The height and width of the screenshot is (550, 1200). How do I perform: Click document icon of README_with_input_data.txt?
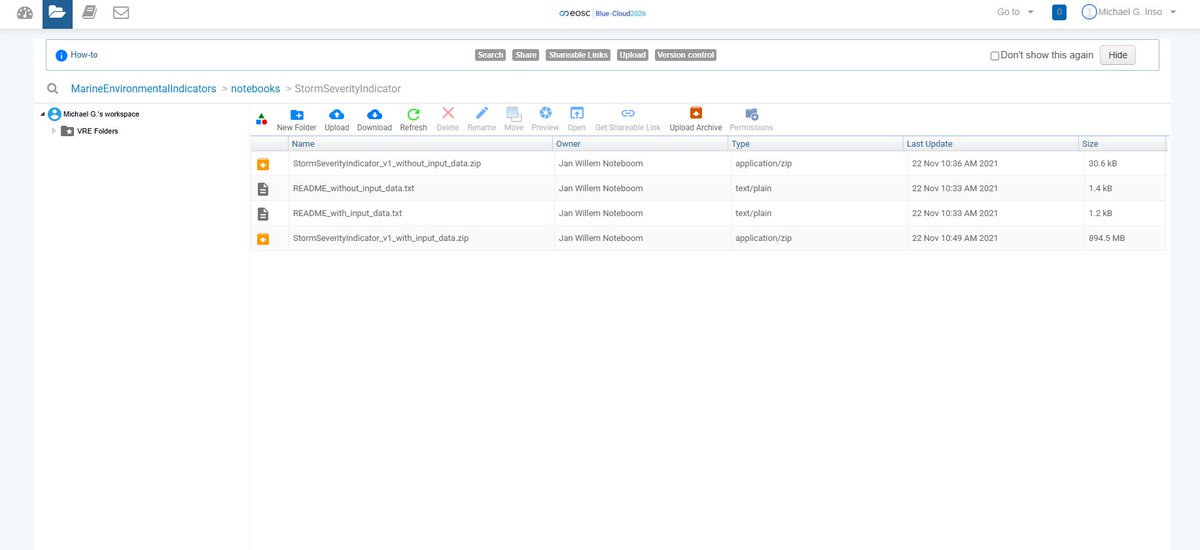[x=263, y=214]
